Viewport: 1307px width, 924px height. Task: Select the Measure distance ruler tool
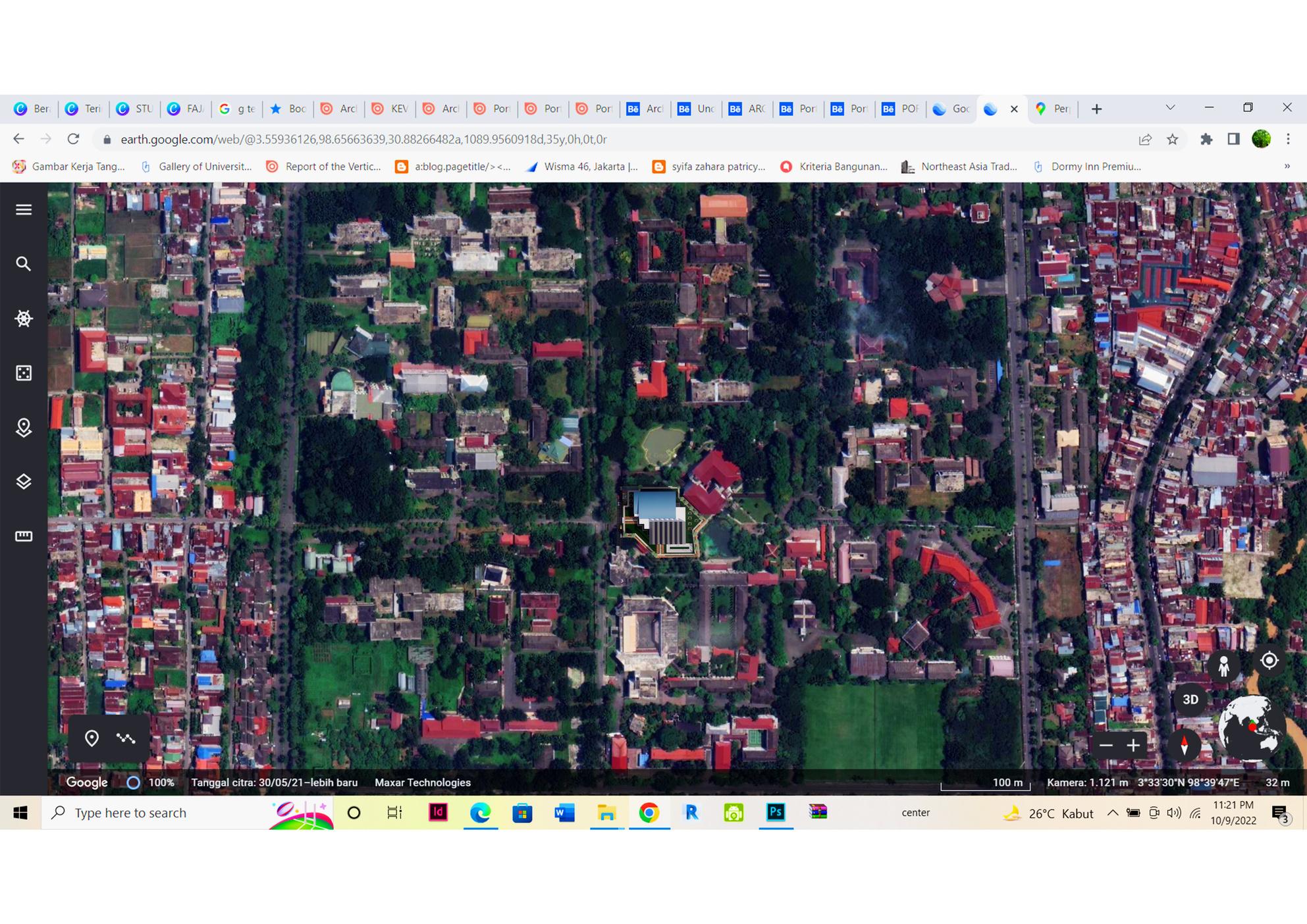[24, 536]
